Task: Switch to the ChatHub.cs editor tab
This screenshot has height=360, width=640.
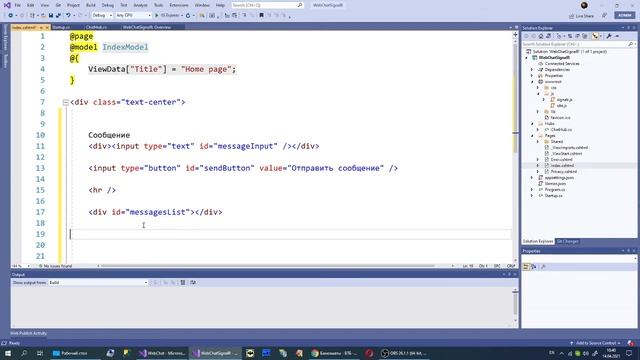Action: (96, 27)
